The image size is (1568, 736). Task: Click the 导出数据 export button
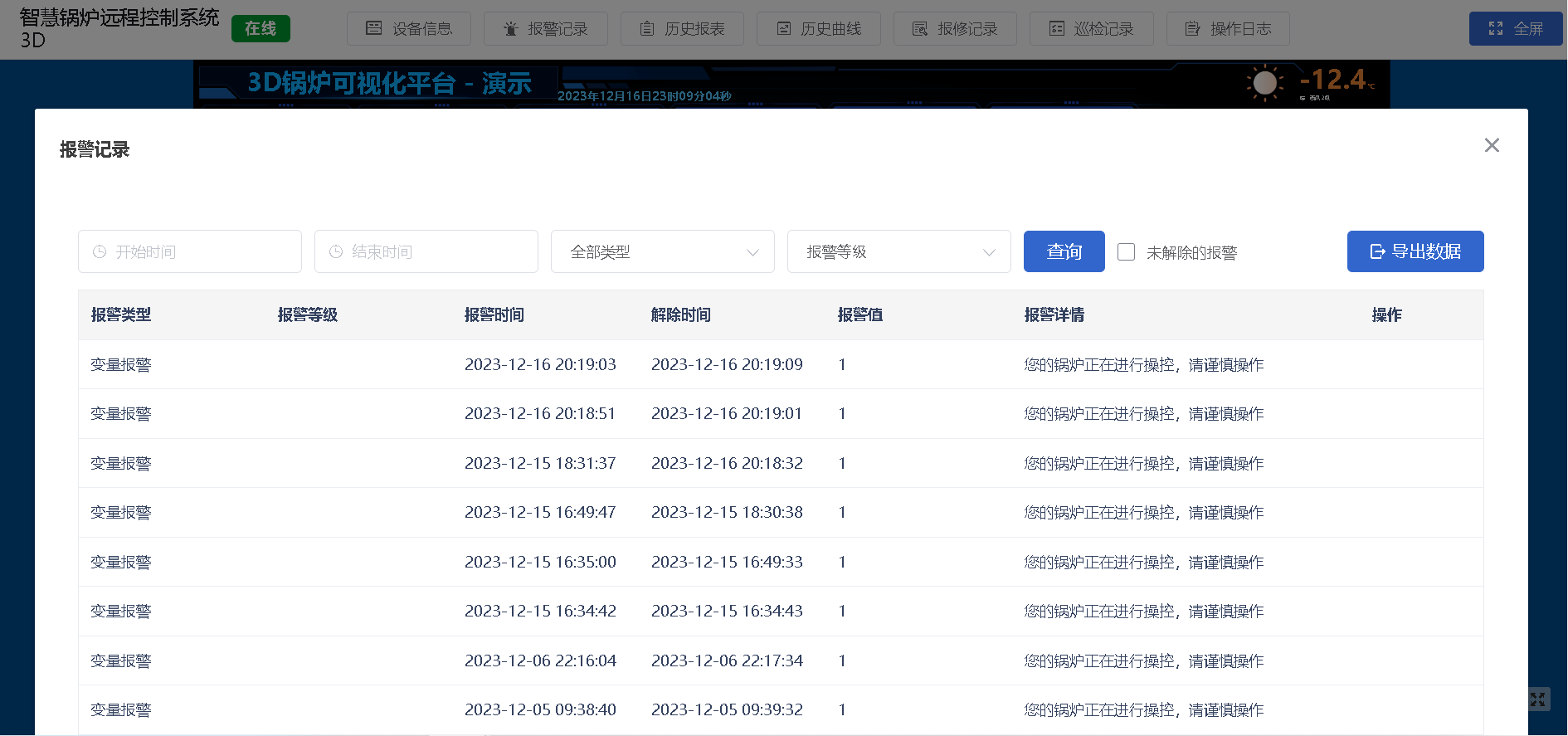point(1415,251)
